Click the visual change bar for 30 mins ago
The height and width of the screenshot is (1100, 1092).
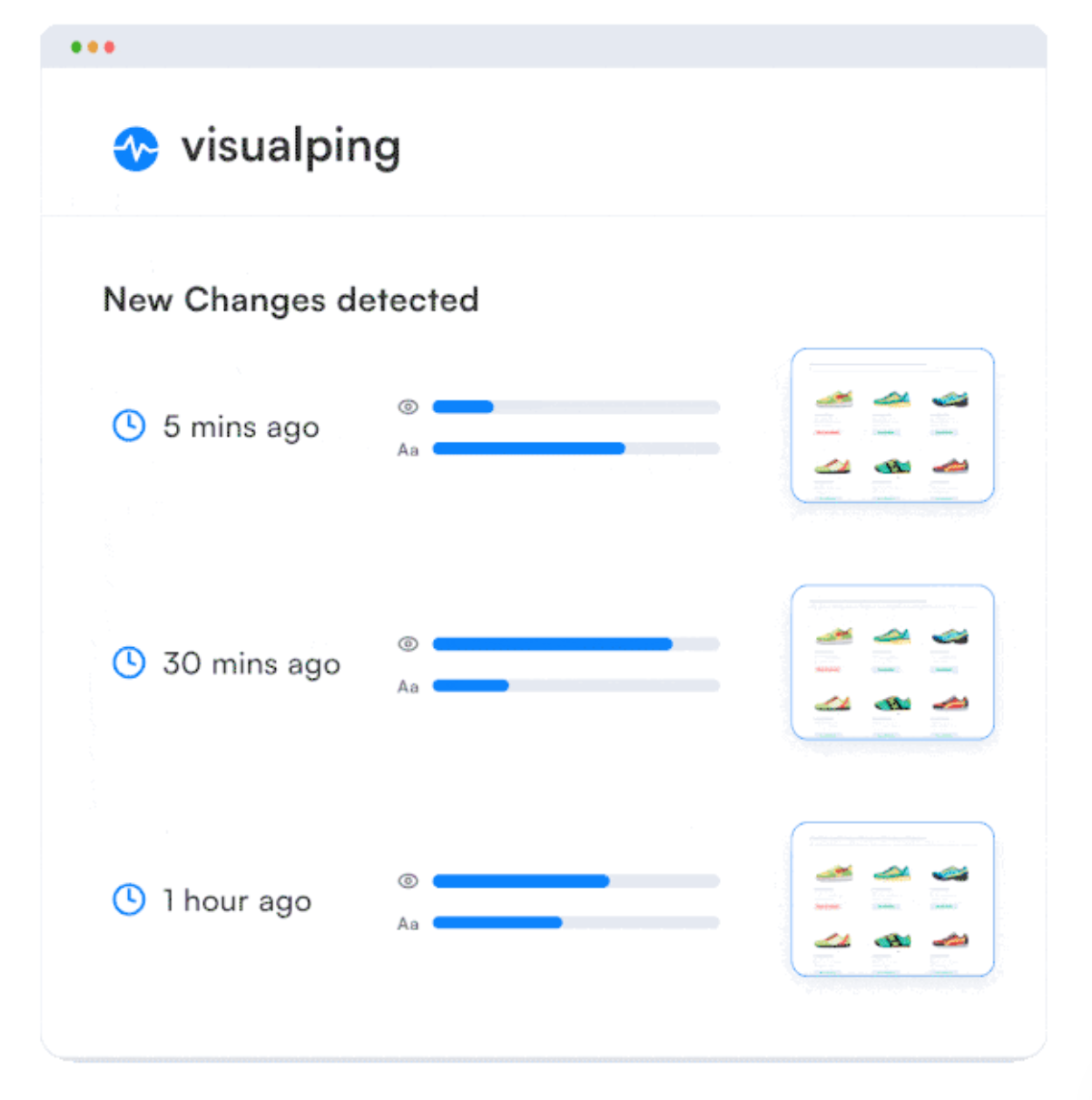point(576,643)
